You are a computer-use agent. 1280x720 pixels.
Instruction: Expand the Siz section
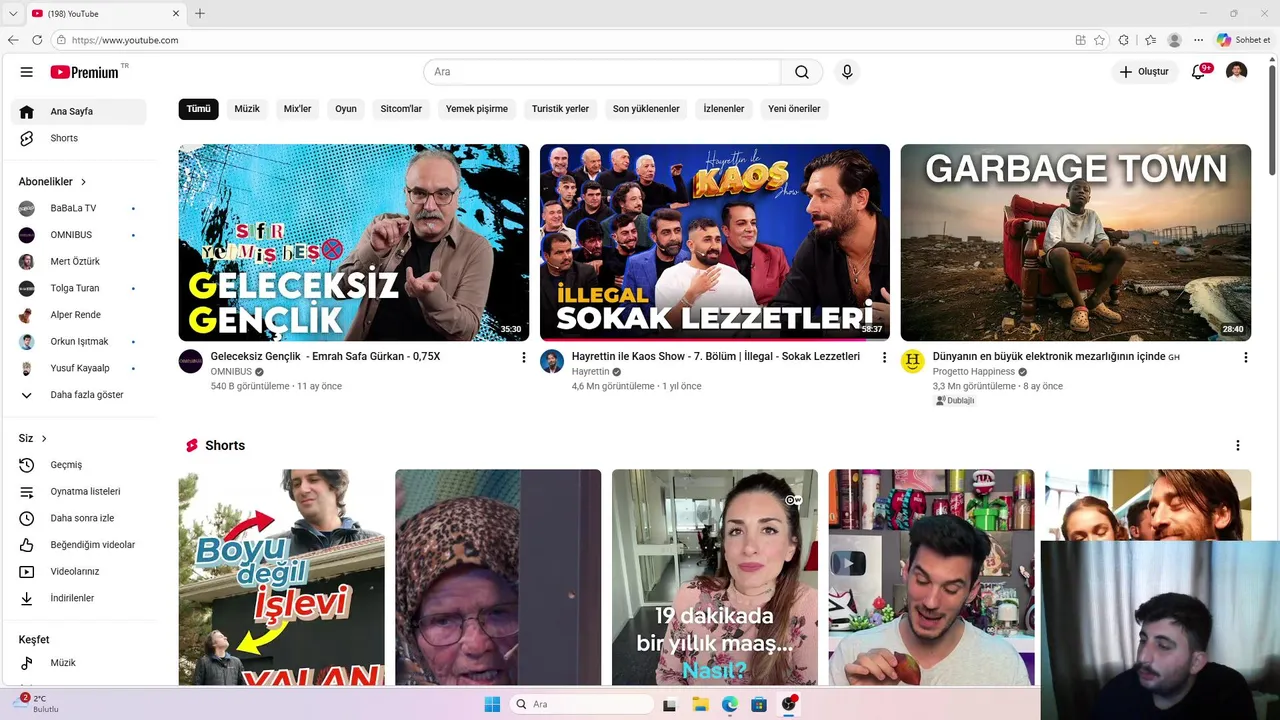click(33, 439)
